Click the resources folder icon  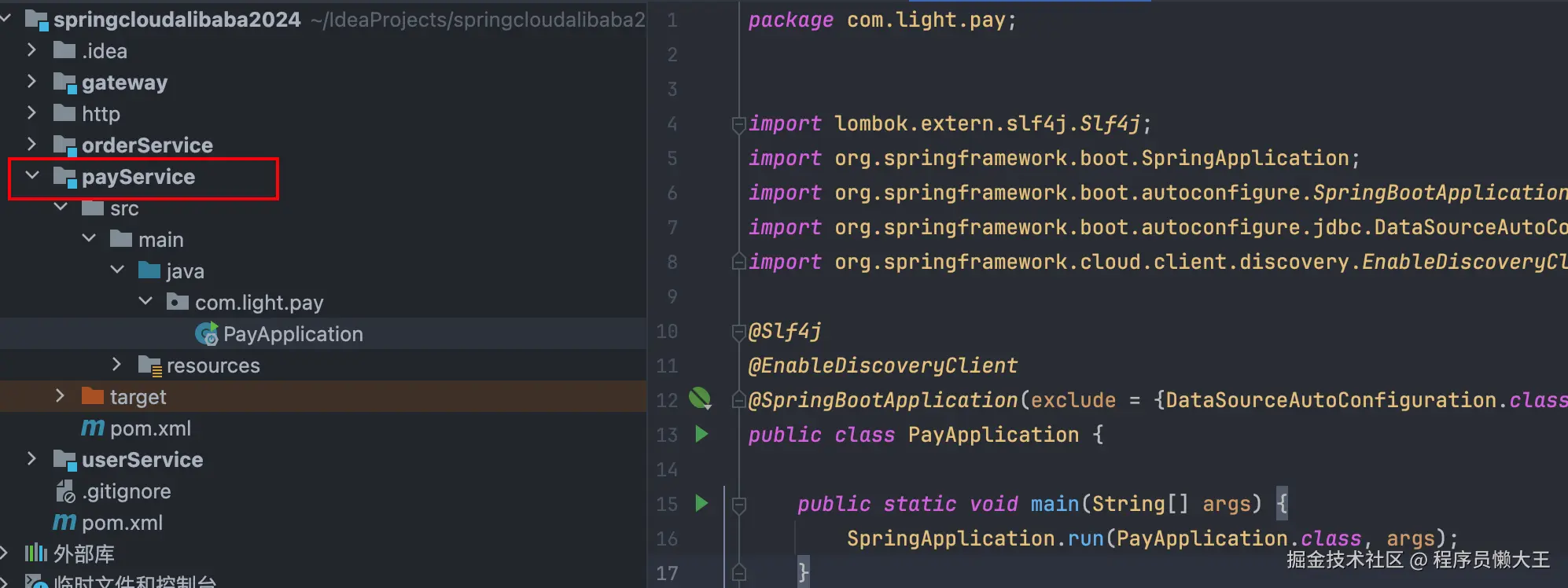[x=149, y=366]
